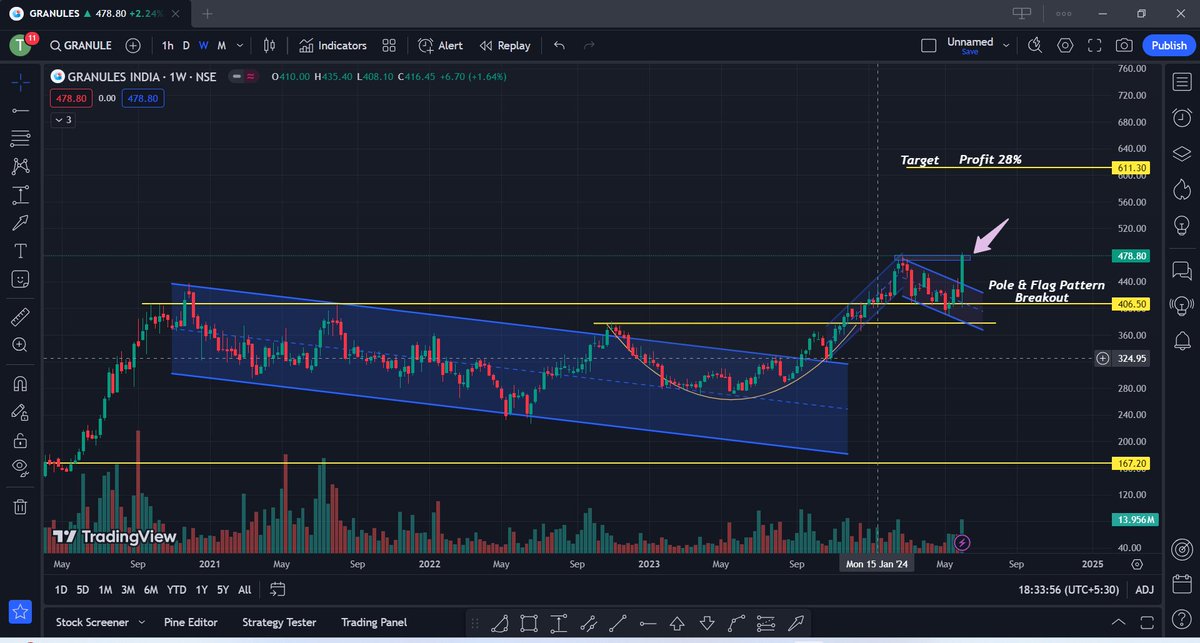Open the user profile avatar menu
1200x643 pixels.
[20, 46]
